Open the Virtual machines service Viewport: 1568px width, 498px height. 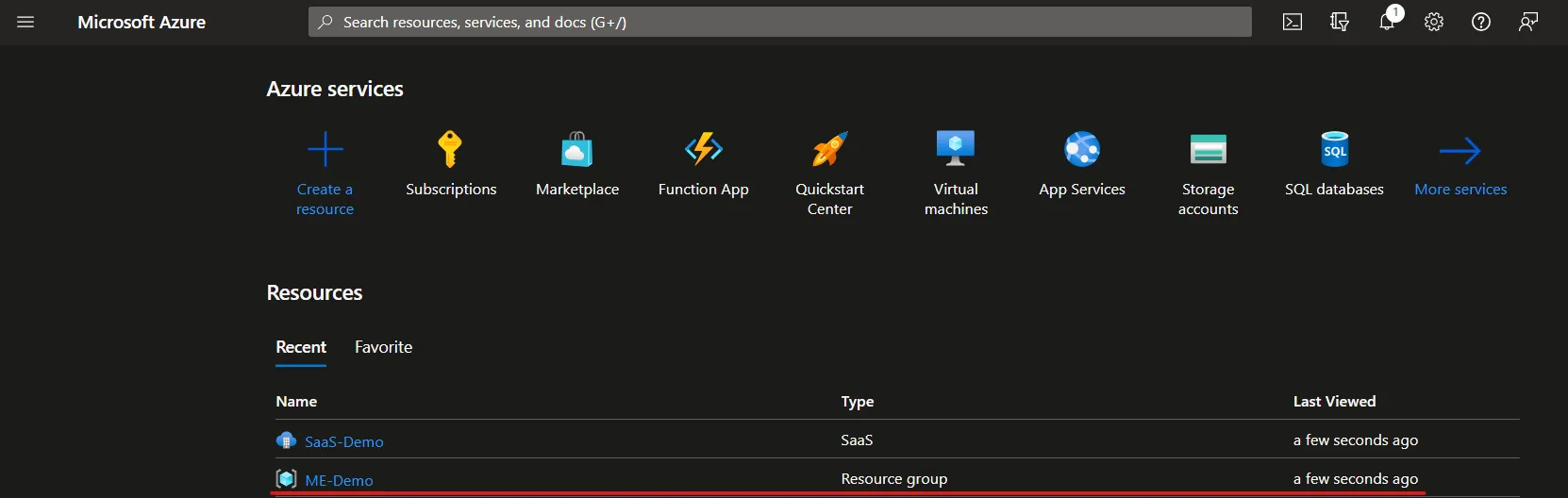pyautogui.click(x=956, y=149)
